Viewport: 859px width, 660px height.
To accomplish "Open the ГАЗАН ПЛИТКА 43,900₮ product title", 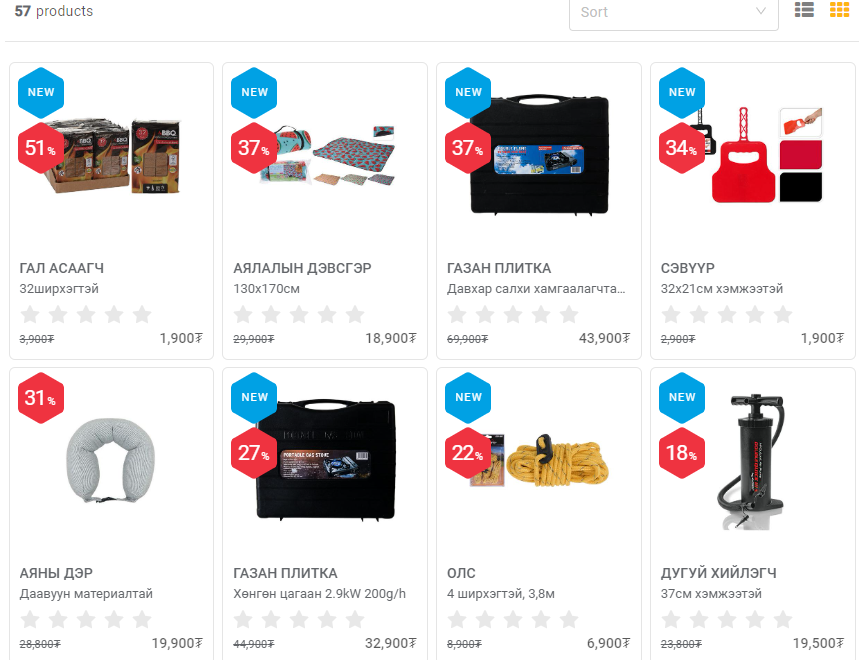I will pyautogui.click(x=499, y=268).
